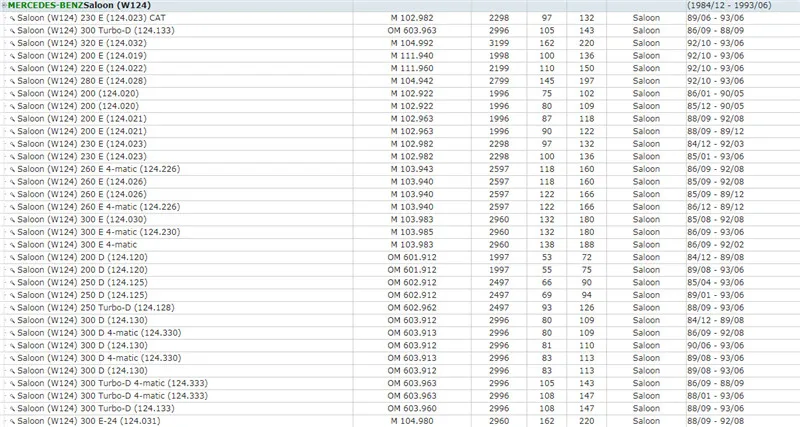800x427 pixels.
Task: Select row Saloon (W124) 280 E (124.028)
Action: pos(400,81)
